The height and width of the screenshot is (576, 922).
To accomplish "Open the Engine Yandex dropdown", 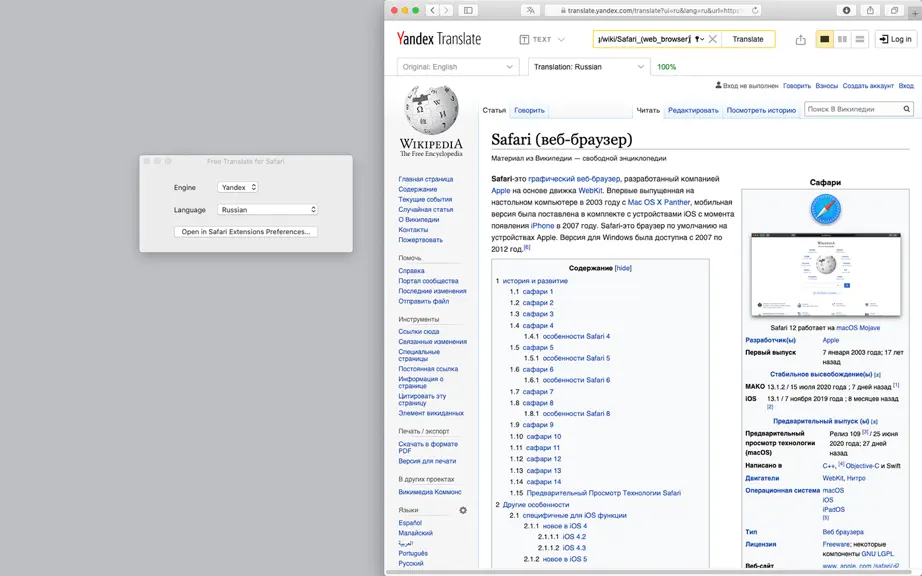I will [238, 187].
